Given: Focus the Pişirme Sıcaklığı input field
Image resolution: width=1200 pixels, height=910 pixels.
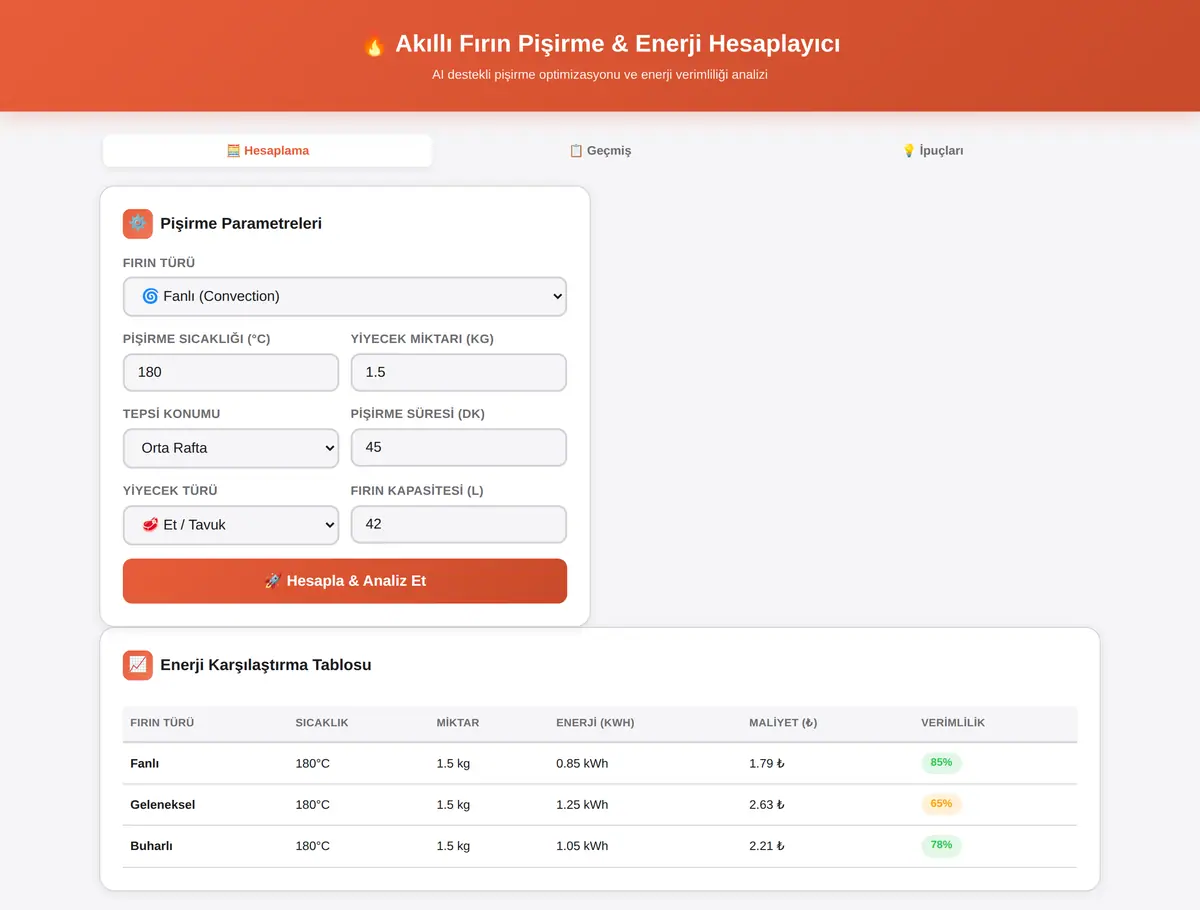Looking at the screenshot, I should 231,372.
